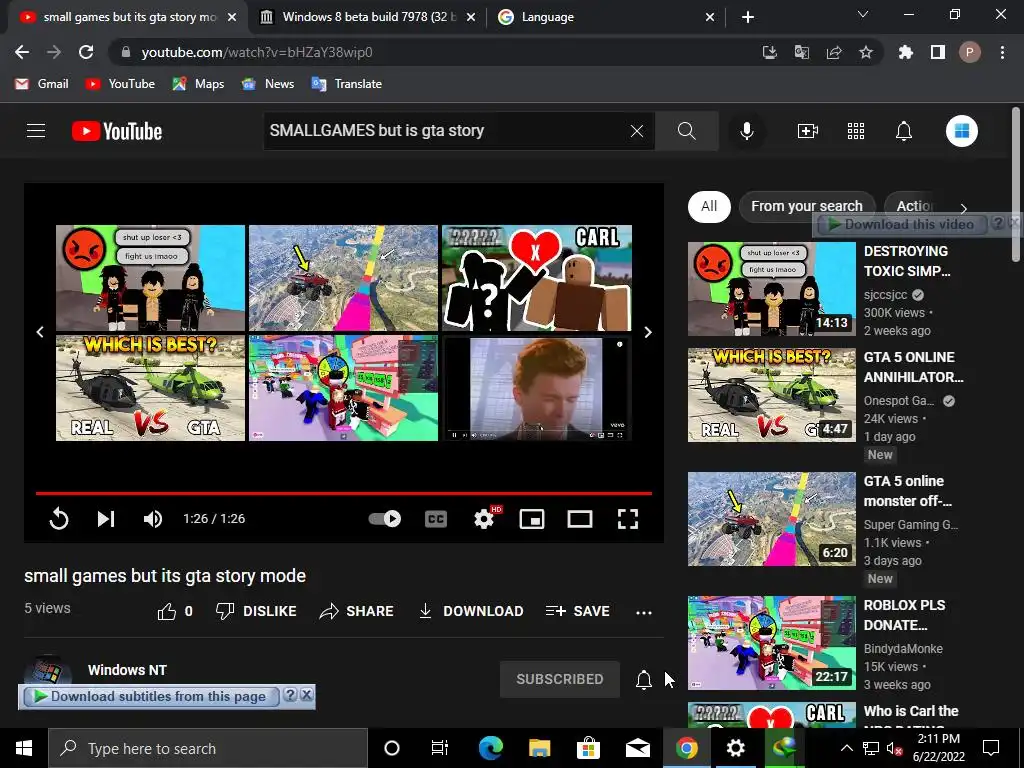This screenshot has width=1024, height=768.
Task: Open the Create video camera icon
Action: point(808,131)
